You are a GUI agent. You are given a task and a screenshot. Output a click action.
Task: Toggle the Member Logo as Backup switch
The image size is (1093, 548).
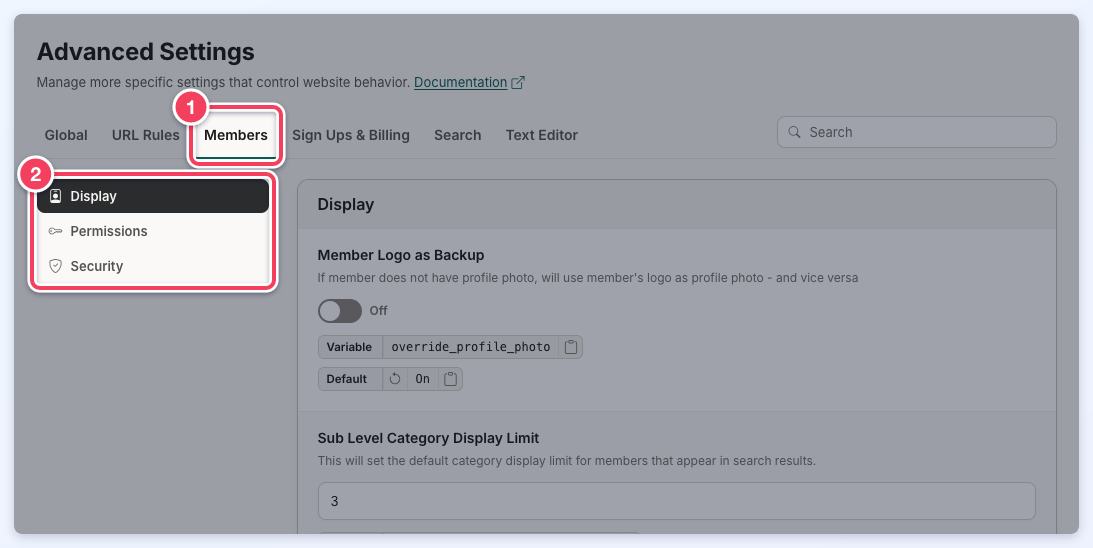coord(340,311)
